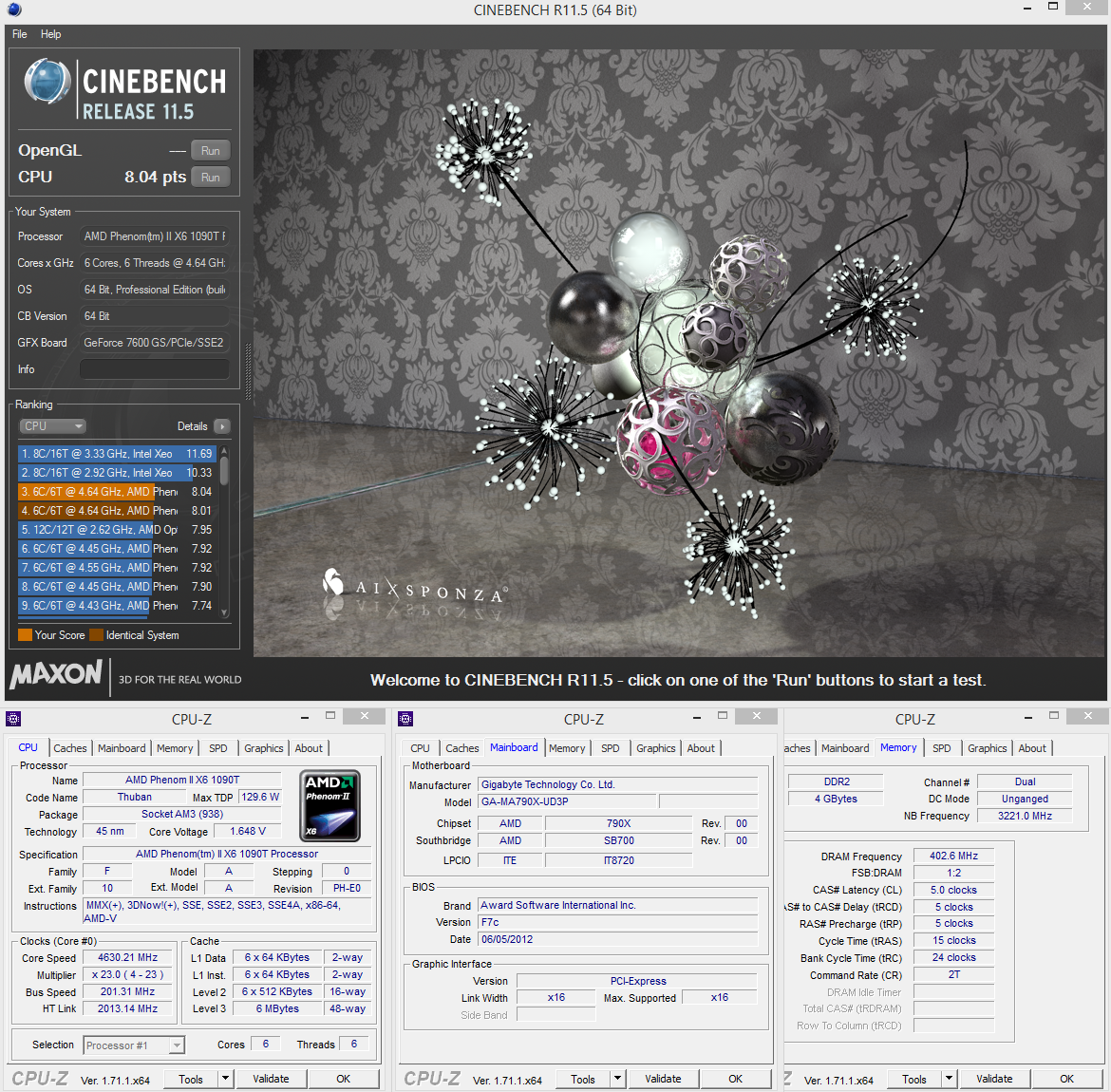
Task: Click Tools button in Mainboard CPU-Z
Action: click(583, 1080)
